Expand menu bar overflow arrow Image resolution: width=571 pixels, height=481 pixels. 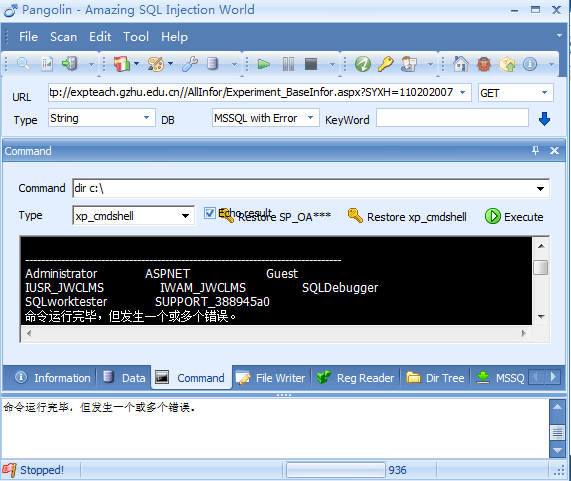(x=559, y=36)
